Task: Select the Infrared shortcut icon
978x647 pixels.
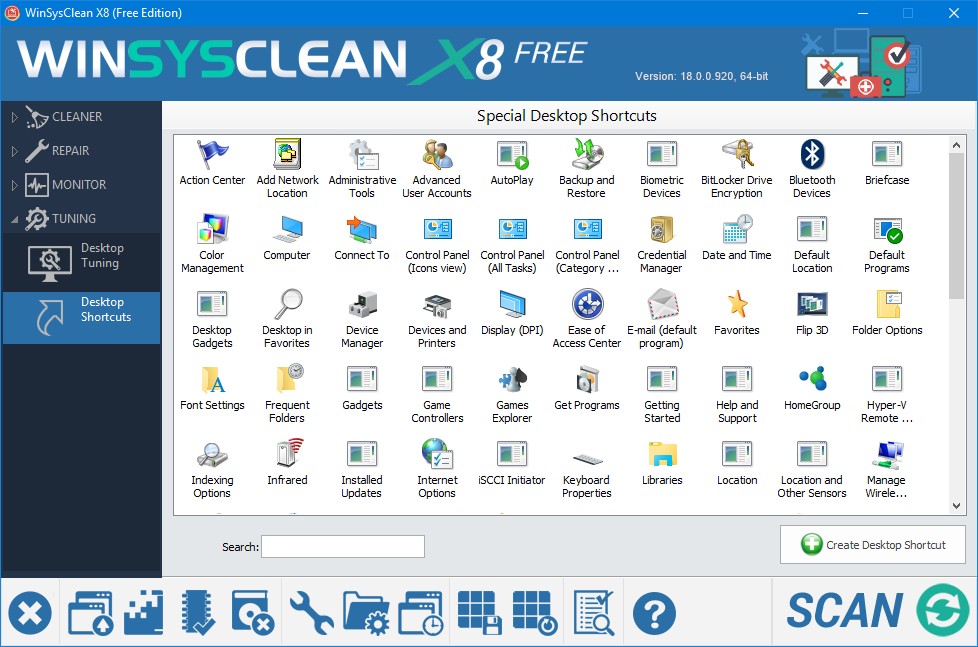Action: (x=287, y=454)
